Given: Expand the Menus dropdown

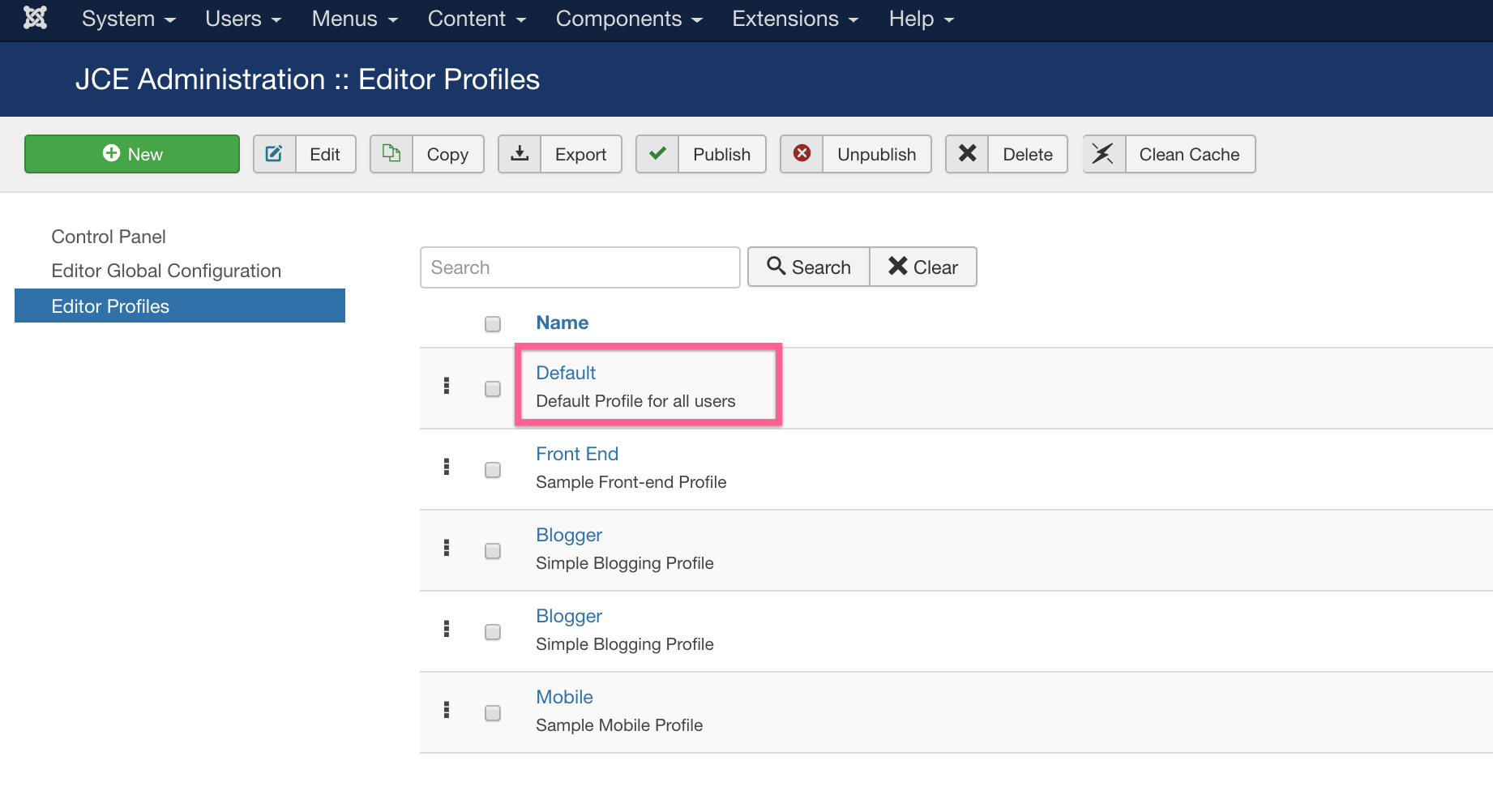Looking at the screenshot, I should pyautogui.click(x=355, y=19).
